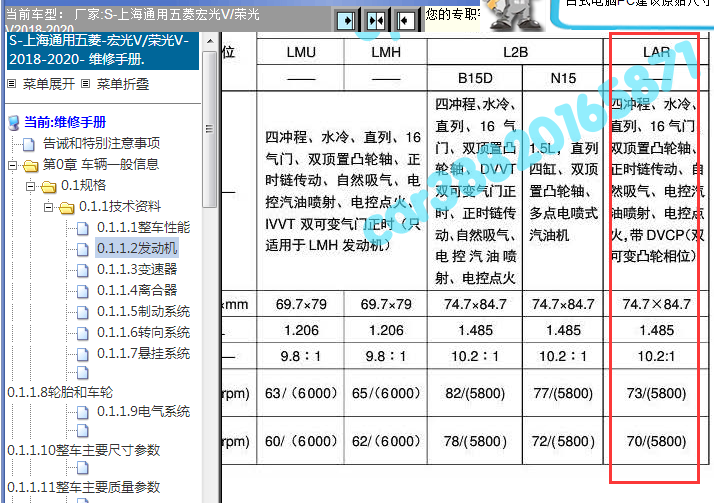Click the 63/(6000) power cell

[301, 393]
